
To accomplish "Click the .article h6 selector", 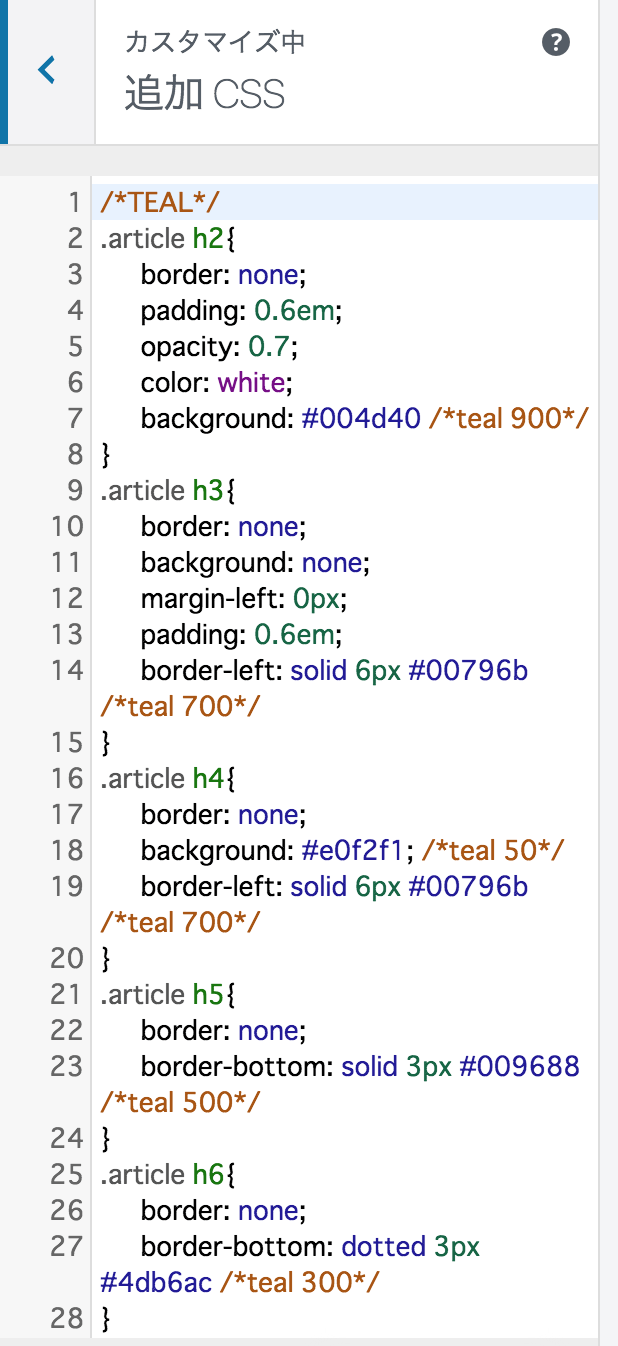I will (x=168, y=1175).
